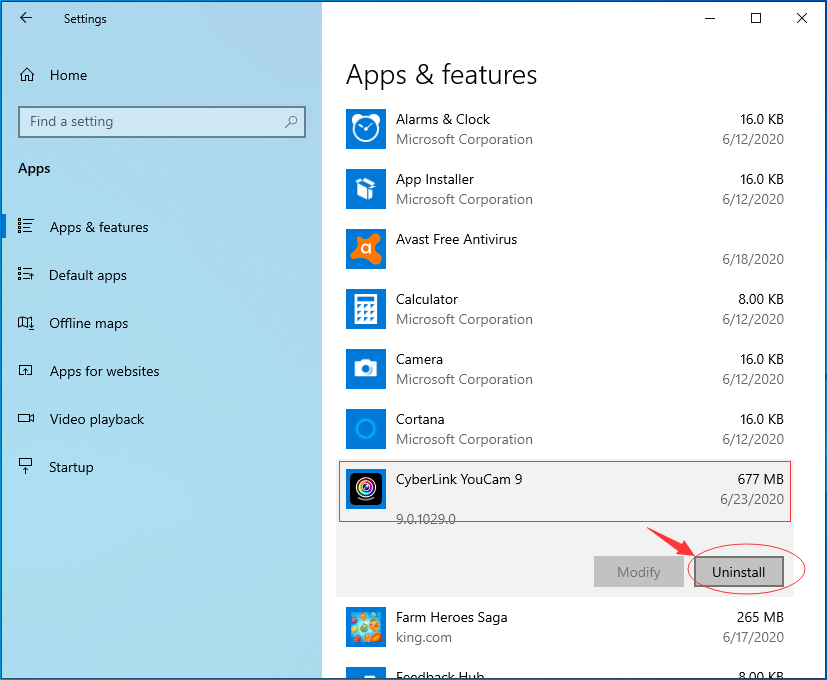The image size is (827, 680).
Task: Click the Cortana entry name
Action: 420,419
